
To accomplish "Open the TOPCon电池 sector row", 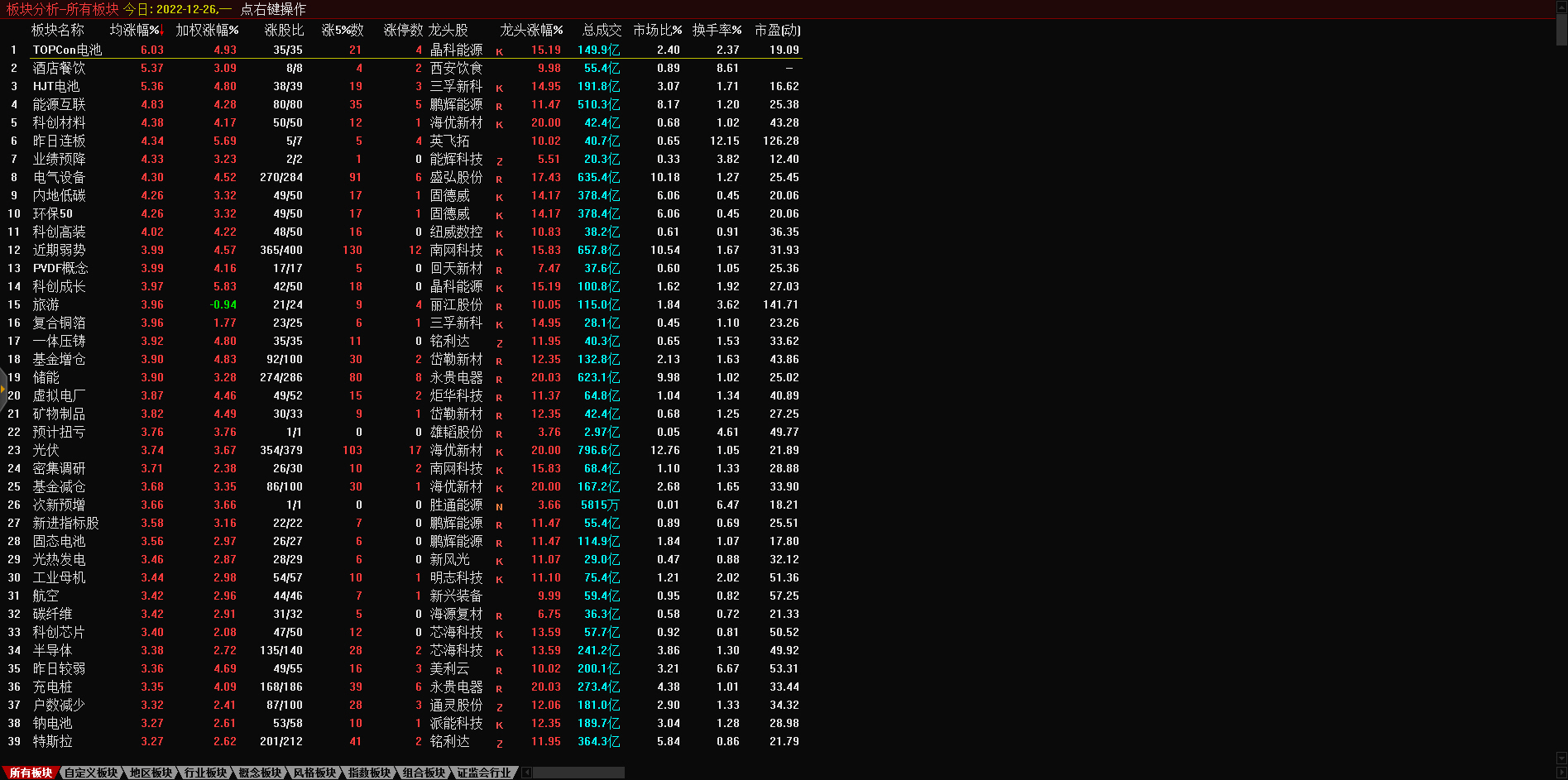I will [x=67, y=50].
